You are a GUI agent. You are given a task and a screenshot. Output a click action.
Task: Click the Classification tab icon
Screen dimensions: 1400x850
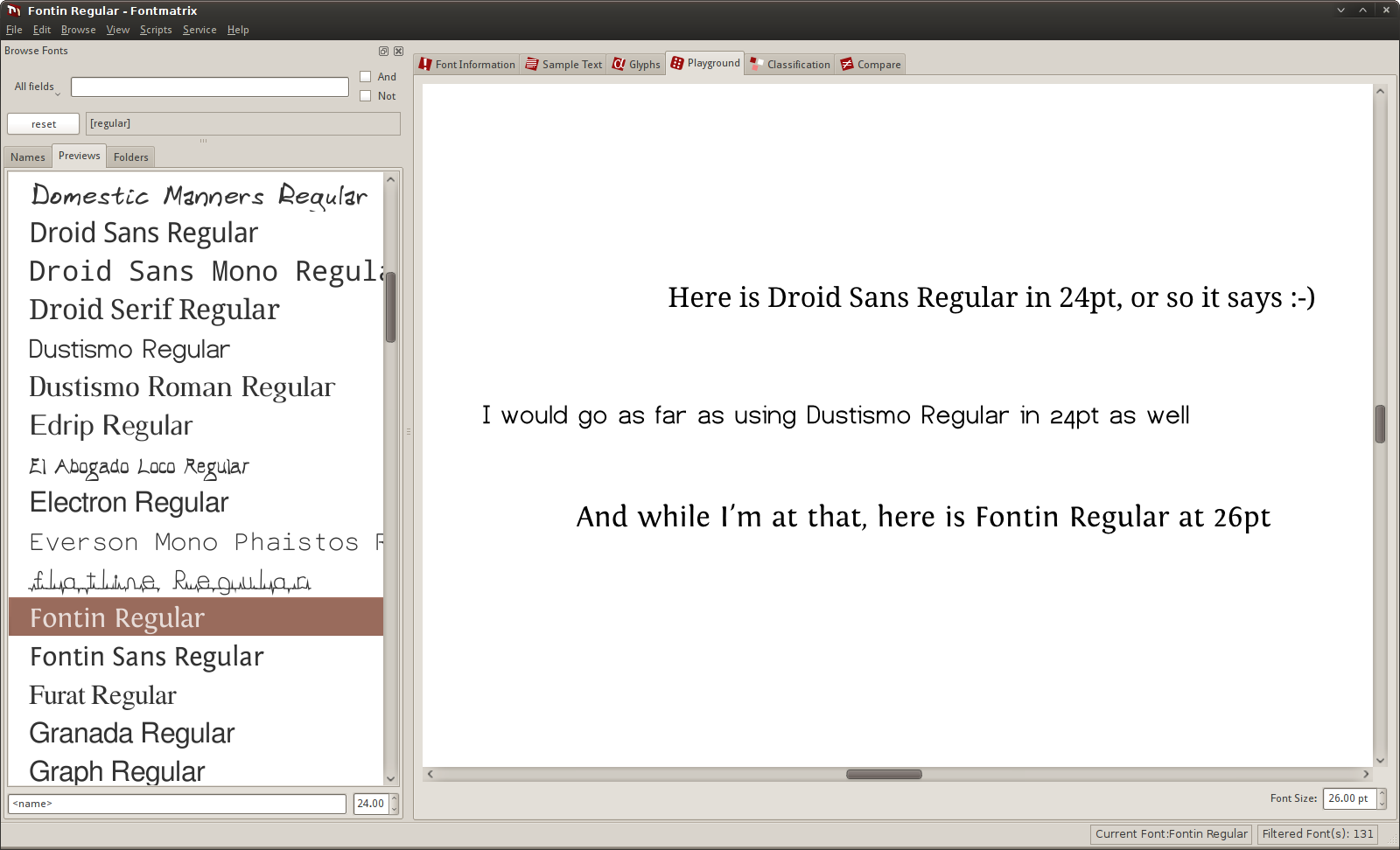(x=757, y=64)
